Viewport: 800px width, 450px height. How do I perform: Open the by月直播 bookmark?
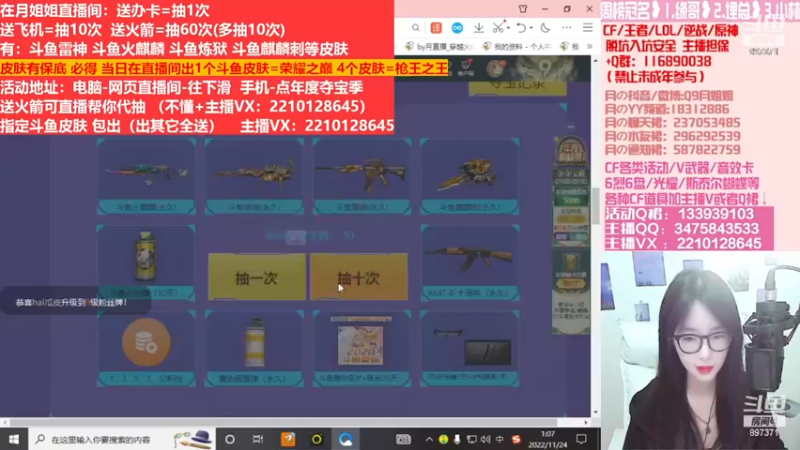click(x=439, y=46)
